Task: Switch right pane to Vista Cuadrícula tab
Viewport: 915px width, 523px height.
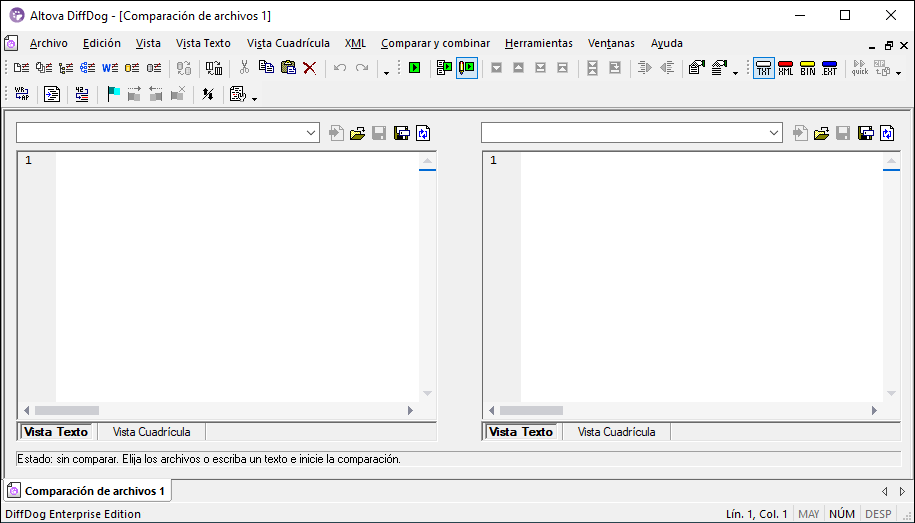Action: pos(616,432)
